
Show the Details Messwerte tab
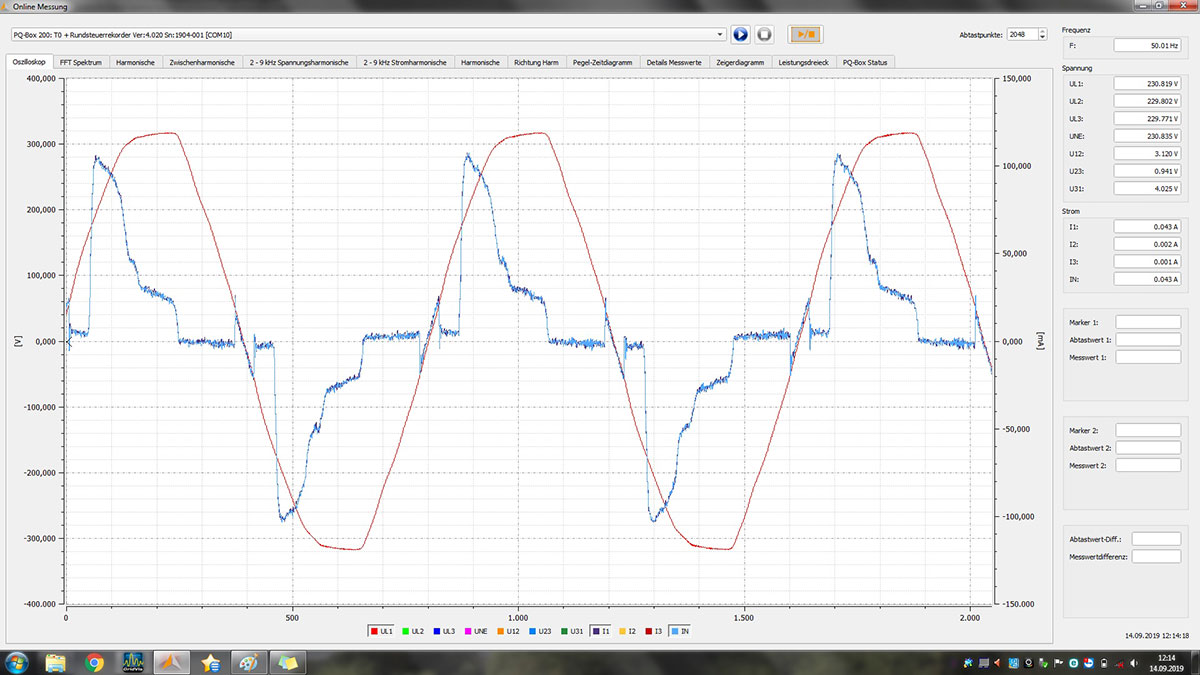[675, 62]
